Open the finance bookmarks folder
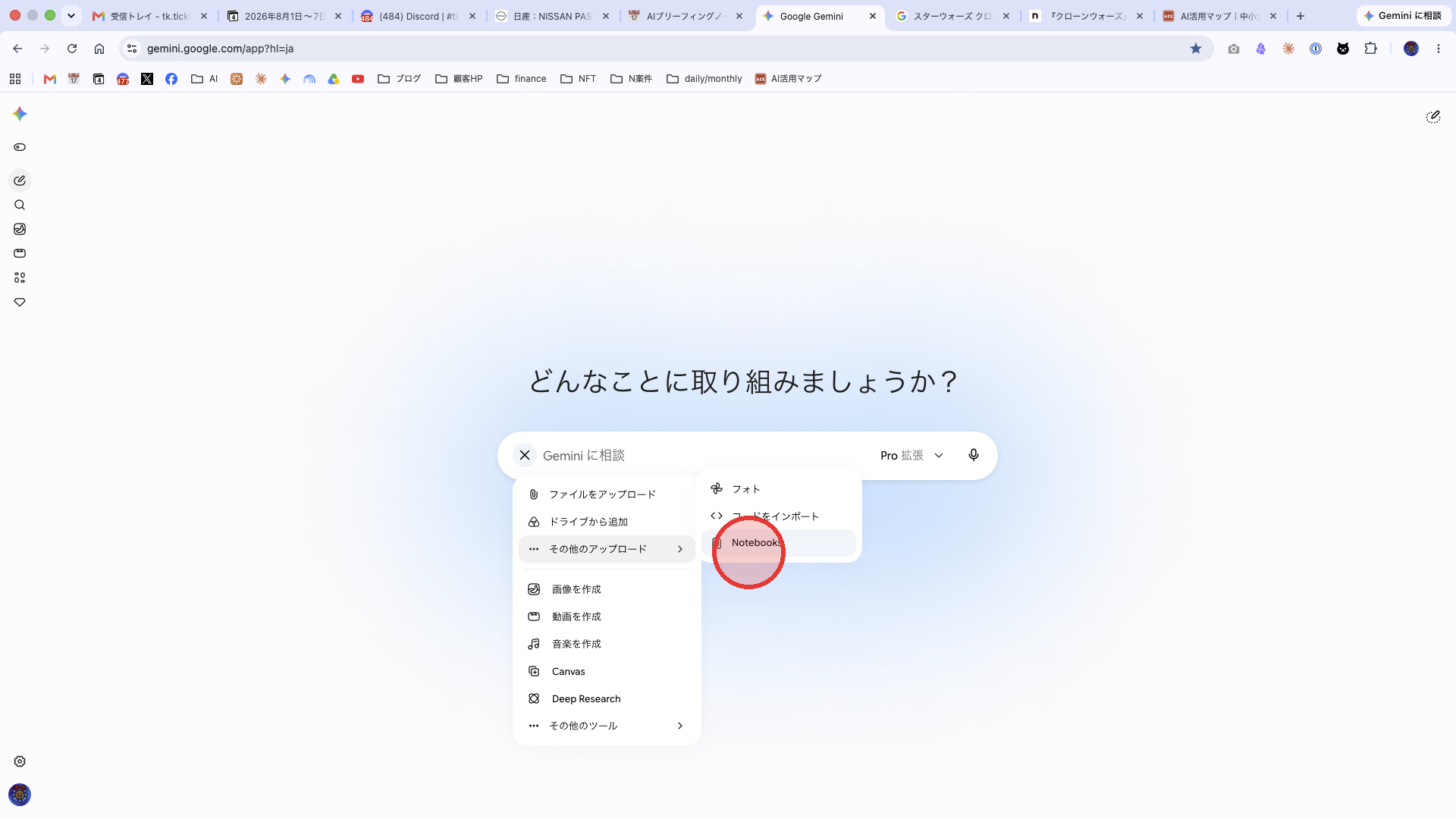The height and width of the screenshot is (819, 1456). click(522, 79)
